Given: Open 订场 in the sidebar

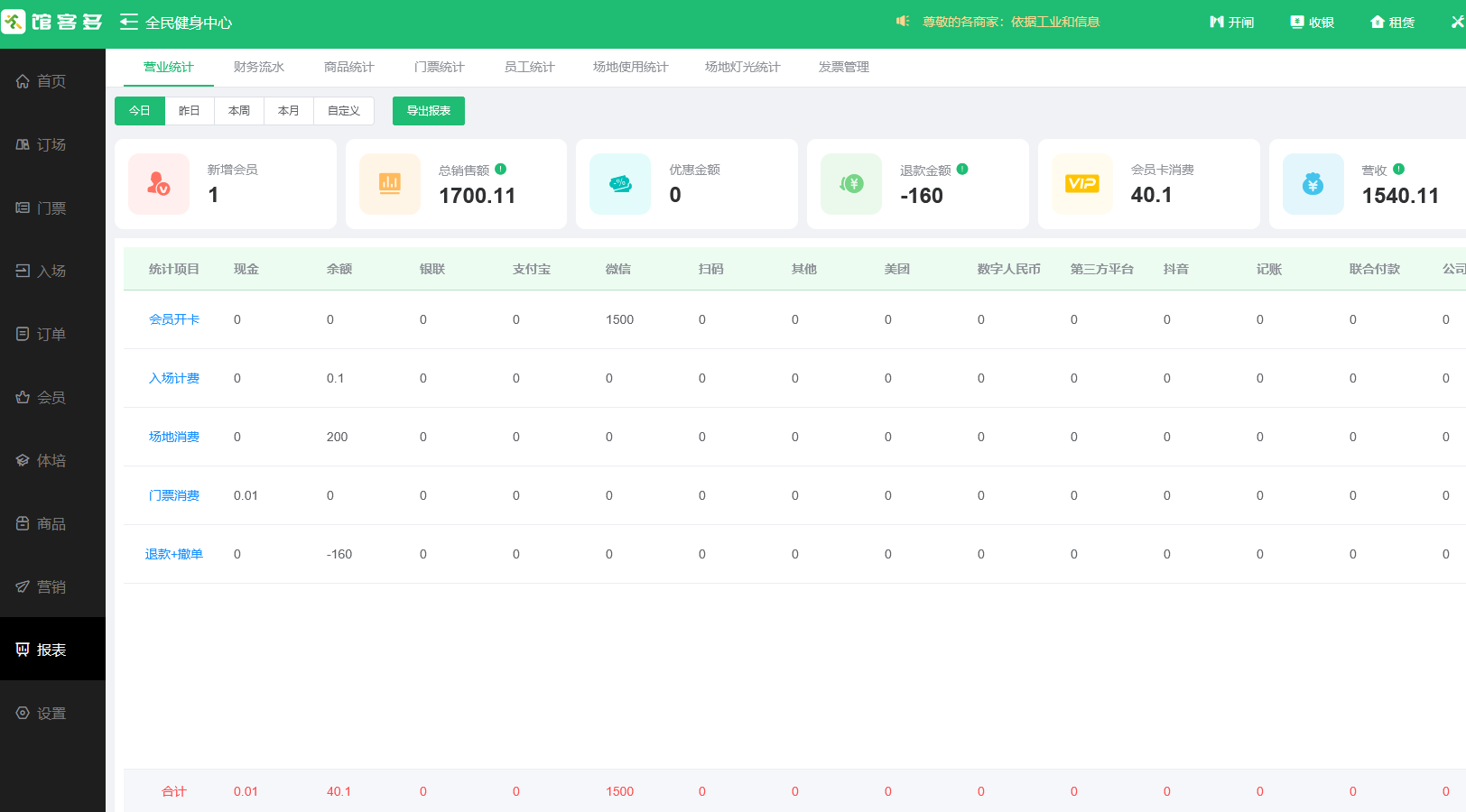Looking at the screenshot, I should (x=52, y=144).
